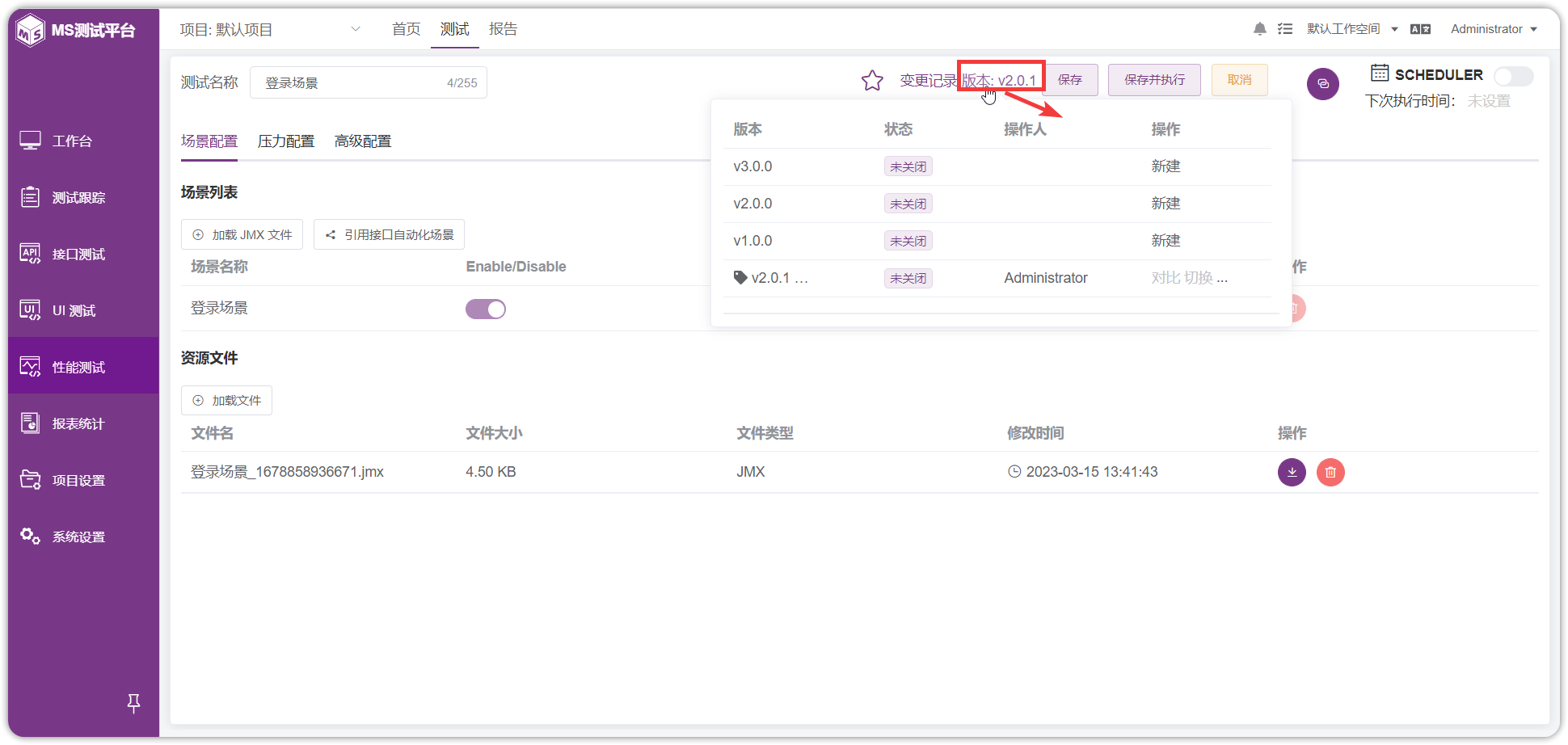Click 引用接口自动化场景 button

[x=390, y=234]
